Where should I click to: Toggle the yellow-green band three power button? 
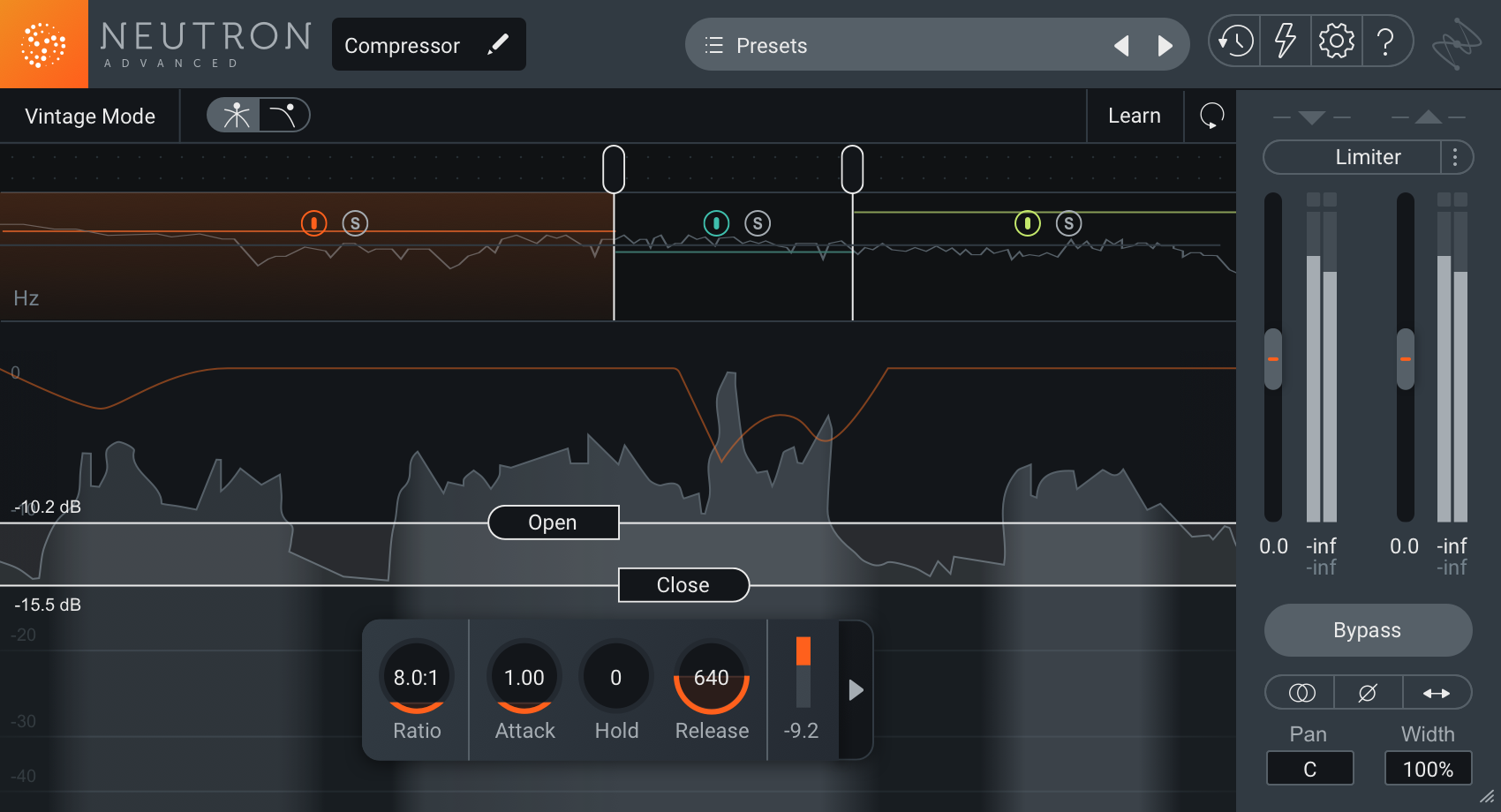click(1027, 223)
